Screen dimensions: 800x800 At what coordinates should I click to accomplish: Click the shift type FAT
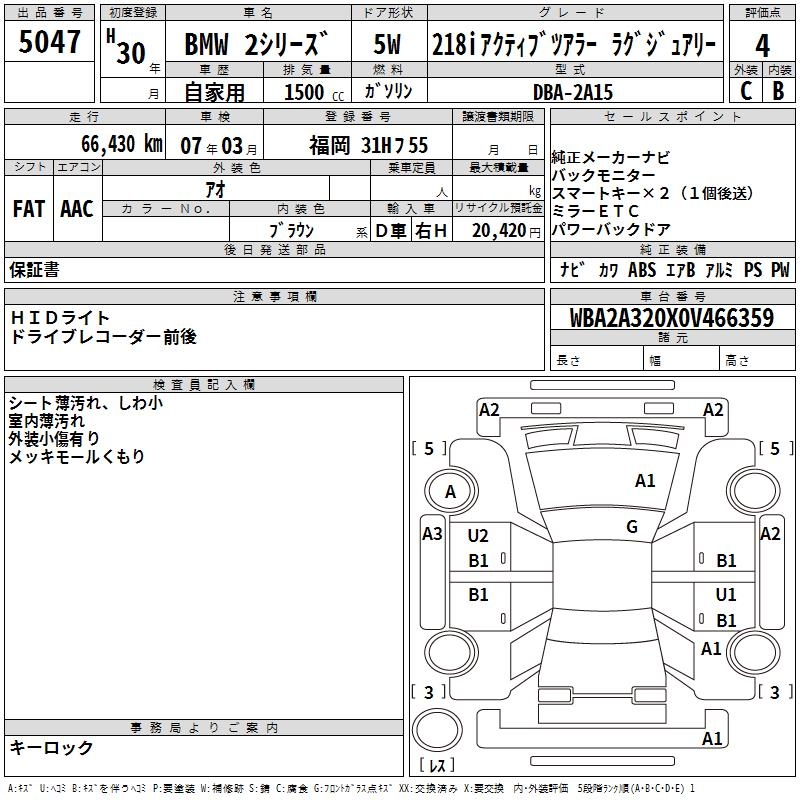[x=29, y=209]
